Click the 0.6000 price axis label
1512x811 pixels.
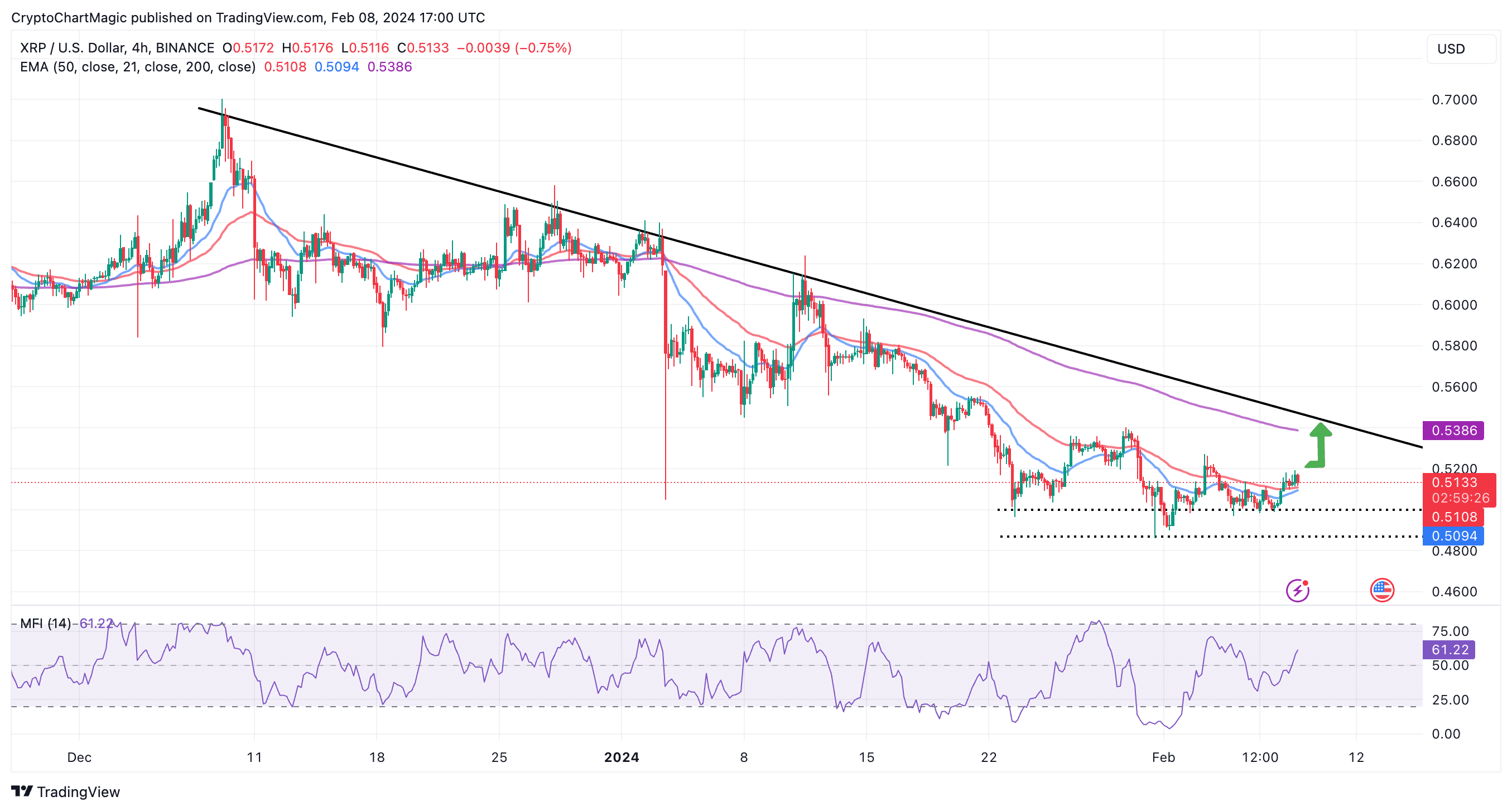(x=1454, y=305)
